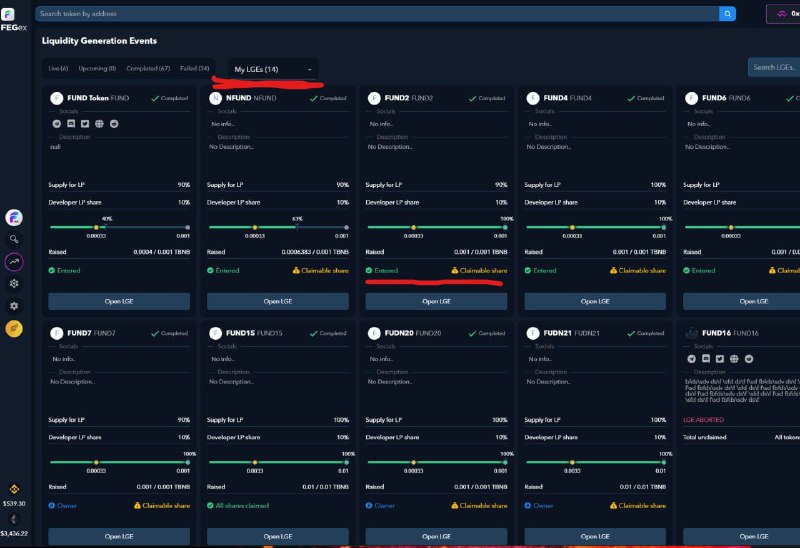The width and height of the screenshot is (800, 548).
Task: Click Claimable share on the FUDN20 card
Action: pyautogui.click(x=480, y=506)
